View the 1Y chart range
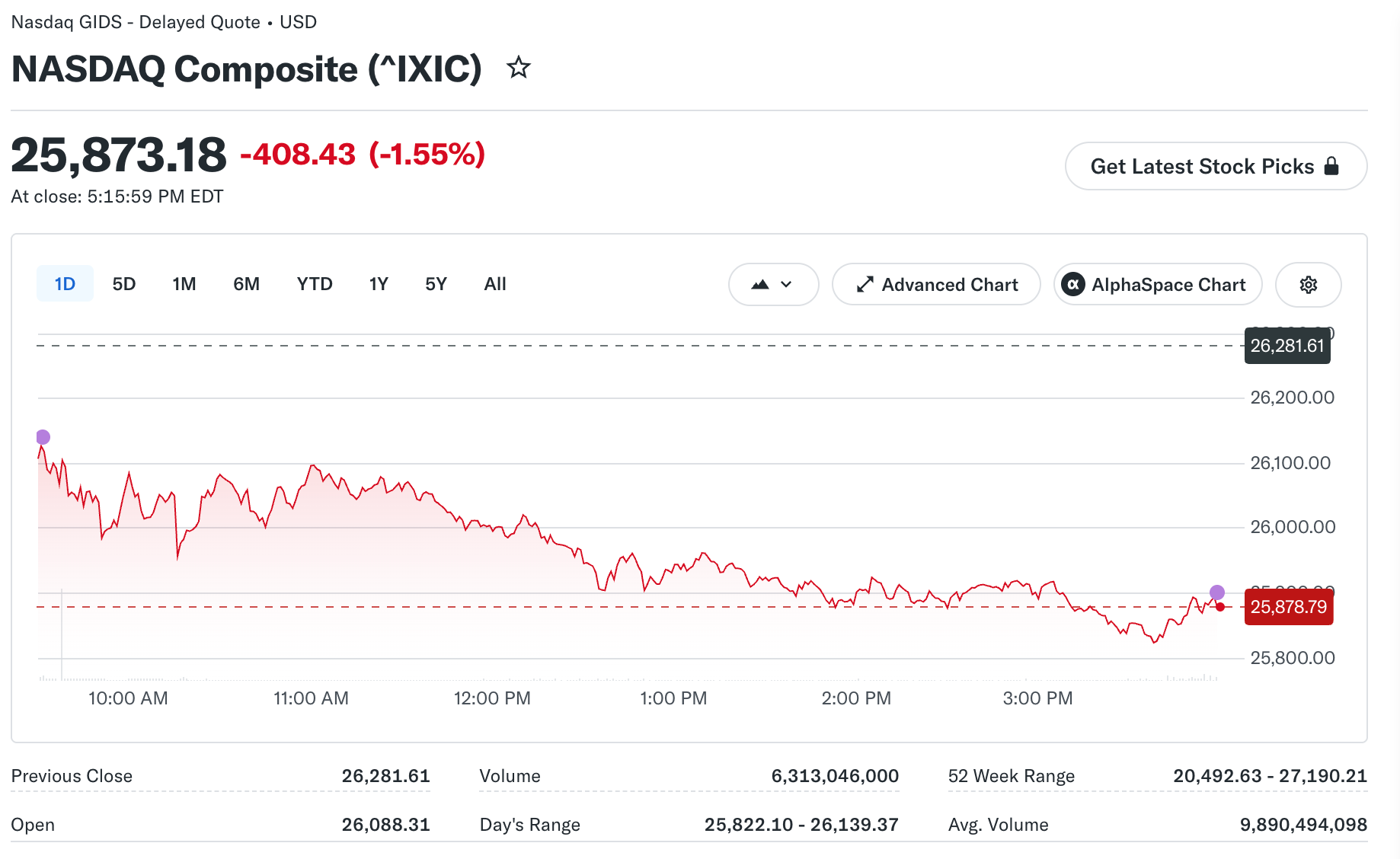Image resolution: width=1400 pixels, height=859 pixels. [x=379, y=284]
